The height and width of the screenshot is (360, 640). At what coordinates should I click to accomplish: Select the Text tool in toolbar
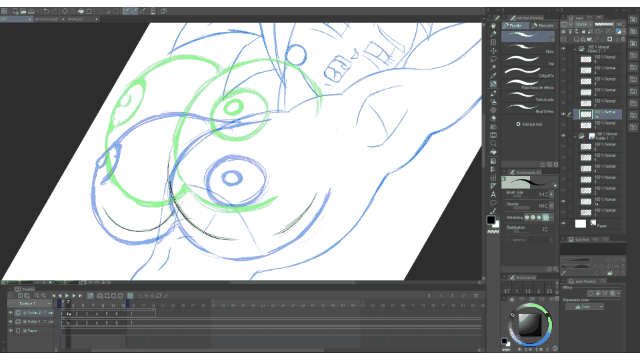[493, 194]
